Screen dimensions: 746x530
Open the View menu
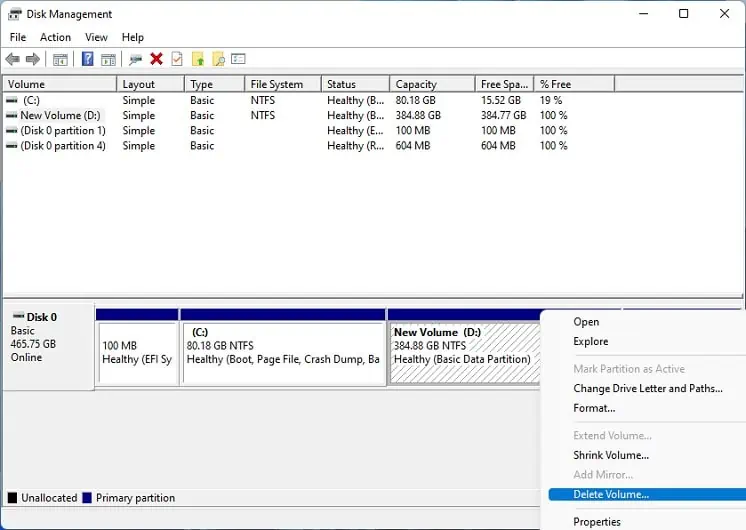point(96,37)
